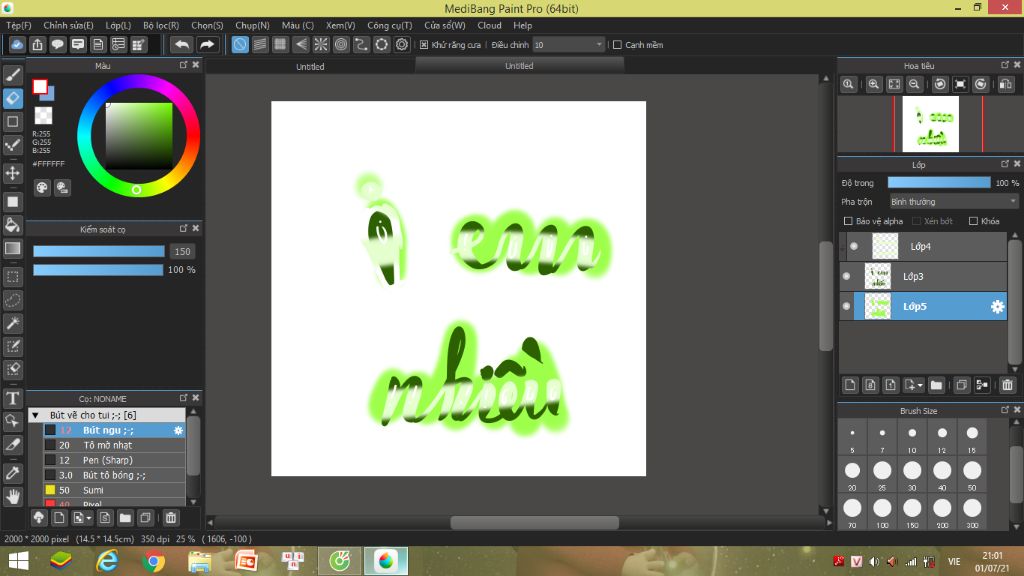1024x576 pixels.
Task: Rotate canvas left in navigator
Action: click(940, 84)
